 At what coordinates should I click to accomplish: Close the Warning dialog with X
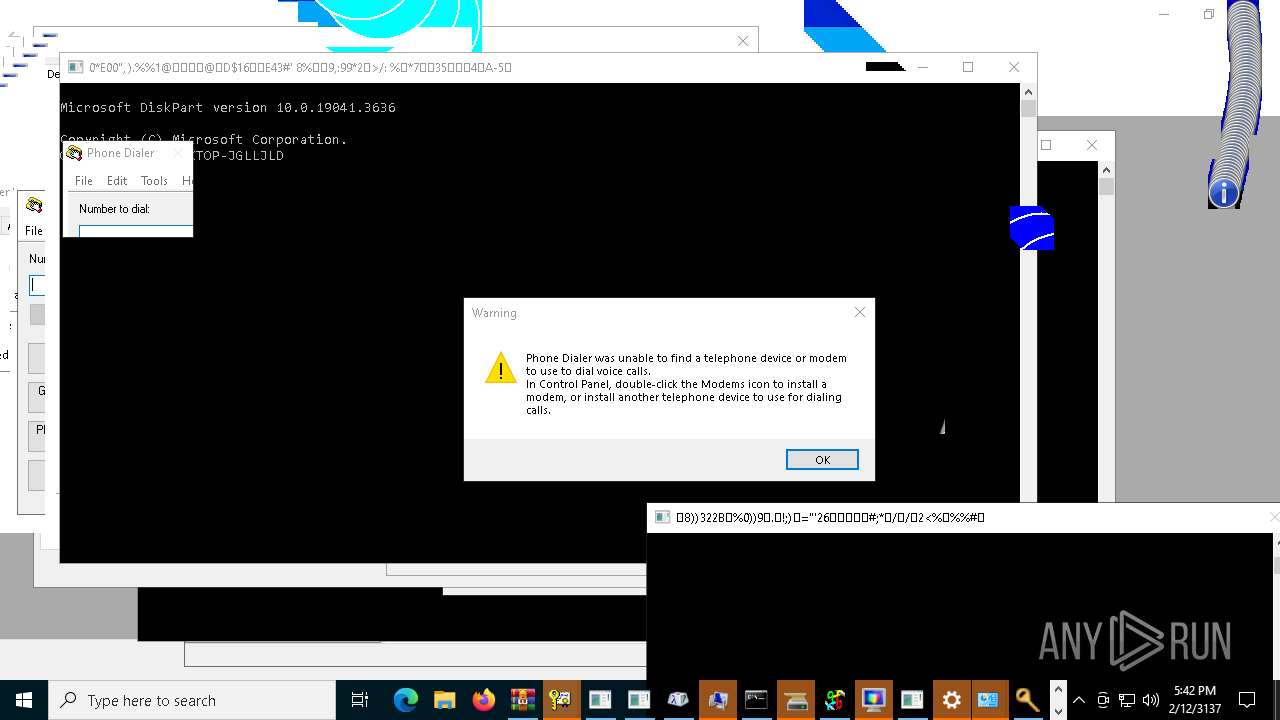[860, 312]
